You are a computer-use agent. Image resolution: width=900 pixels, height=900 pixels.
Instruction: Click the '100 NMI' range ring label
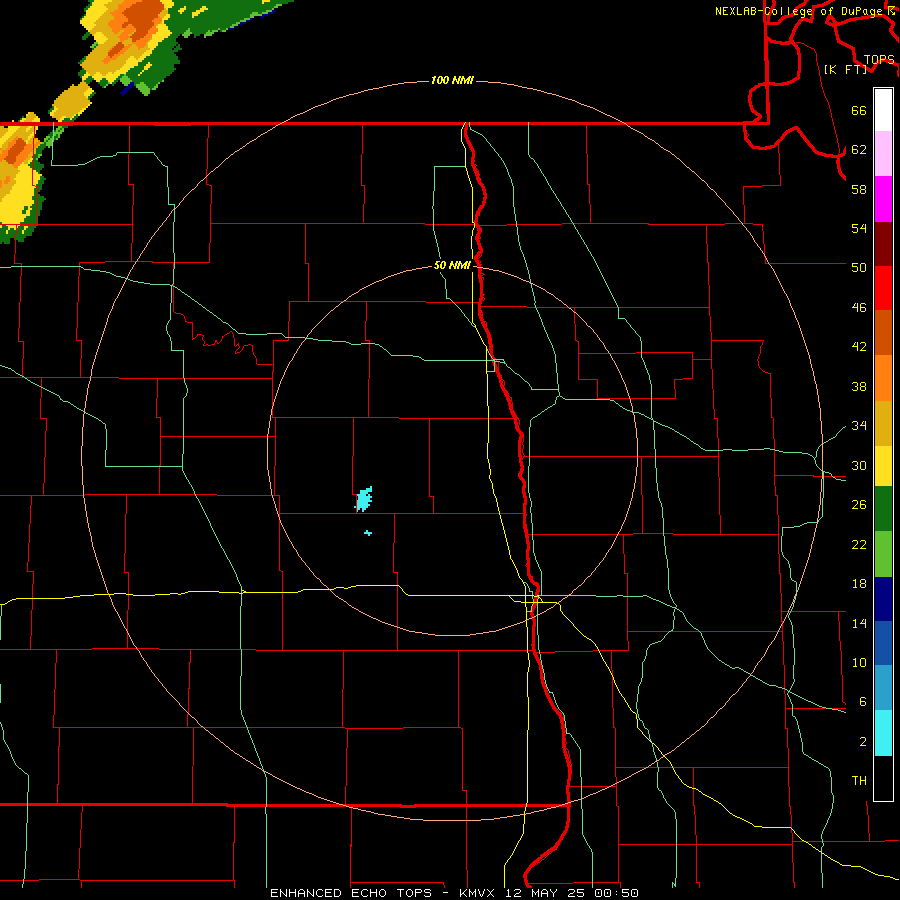point(452,80)
